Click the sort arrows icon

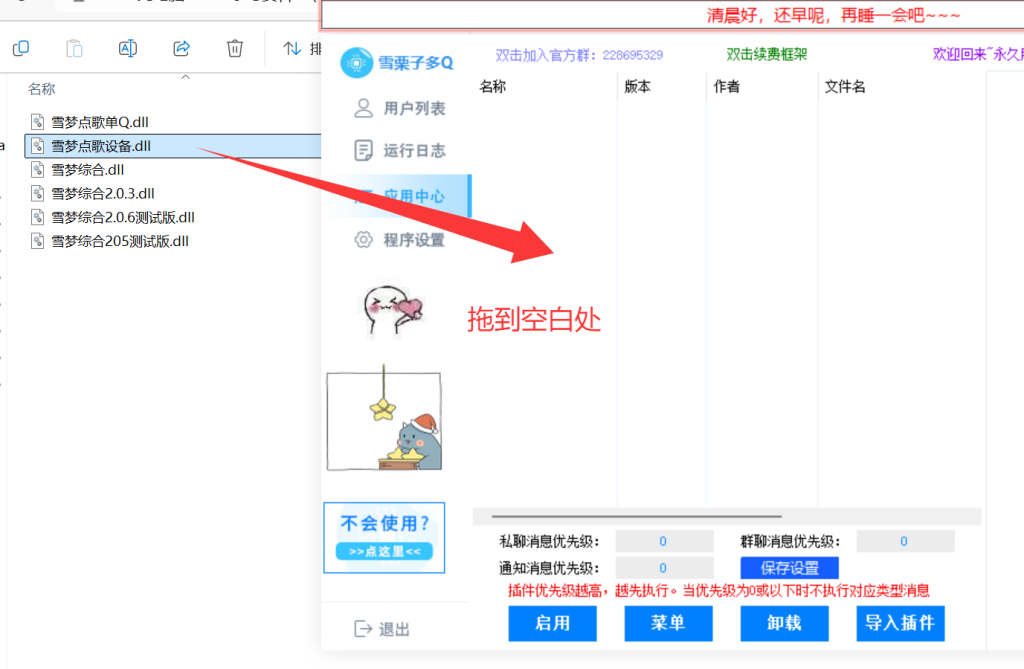pos(291,48)
